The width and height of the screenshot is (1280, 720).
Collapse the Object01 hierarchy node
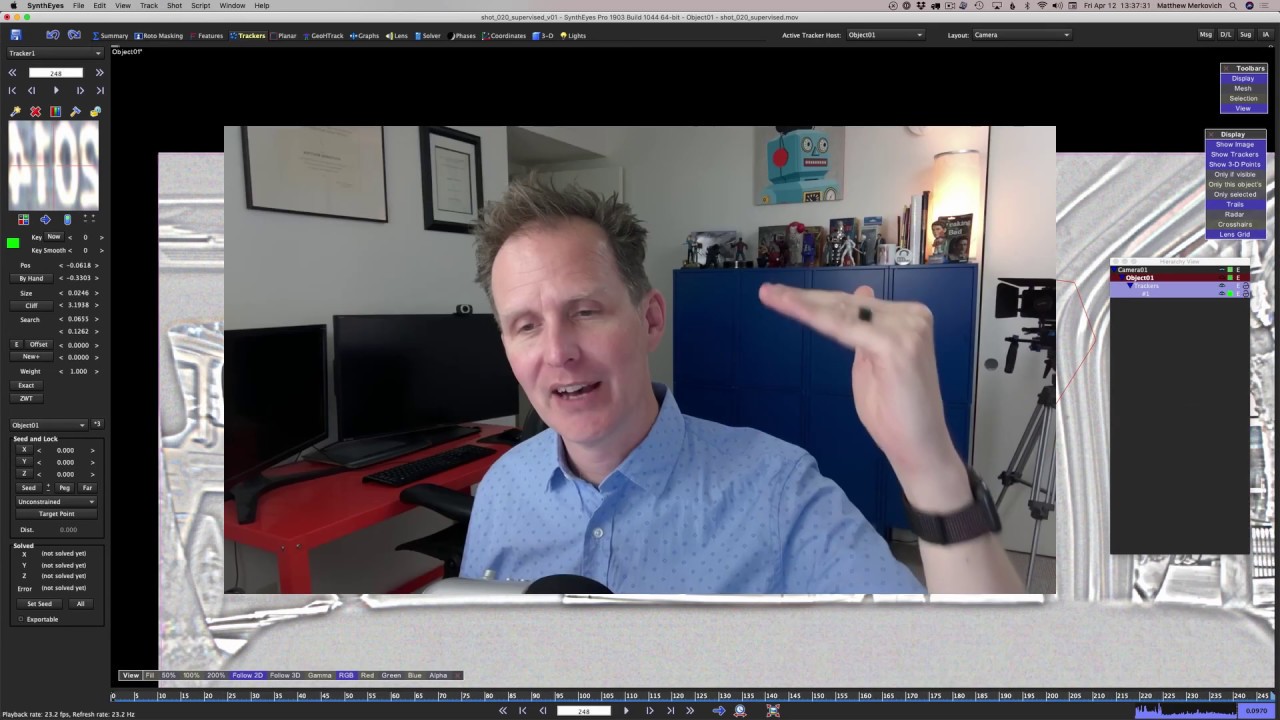click(x=1123, y=278)
